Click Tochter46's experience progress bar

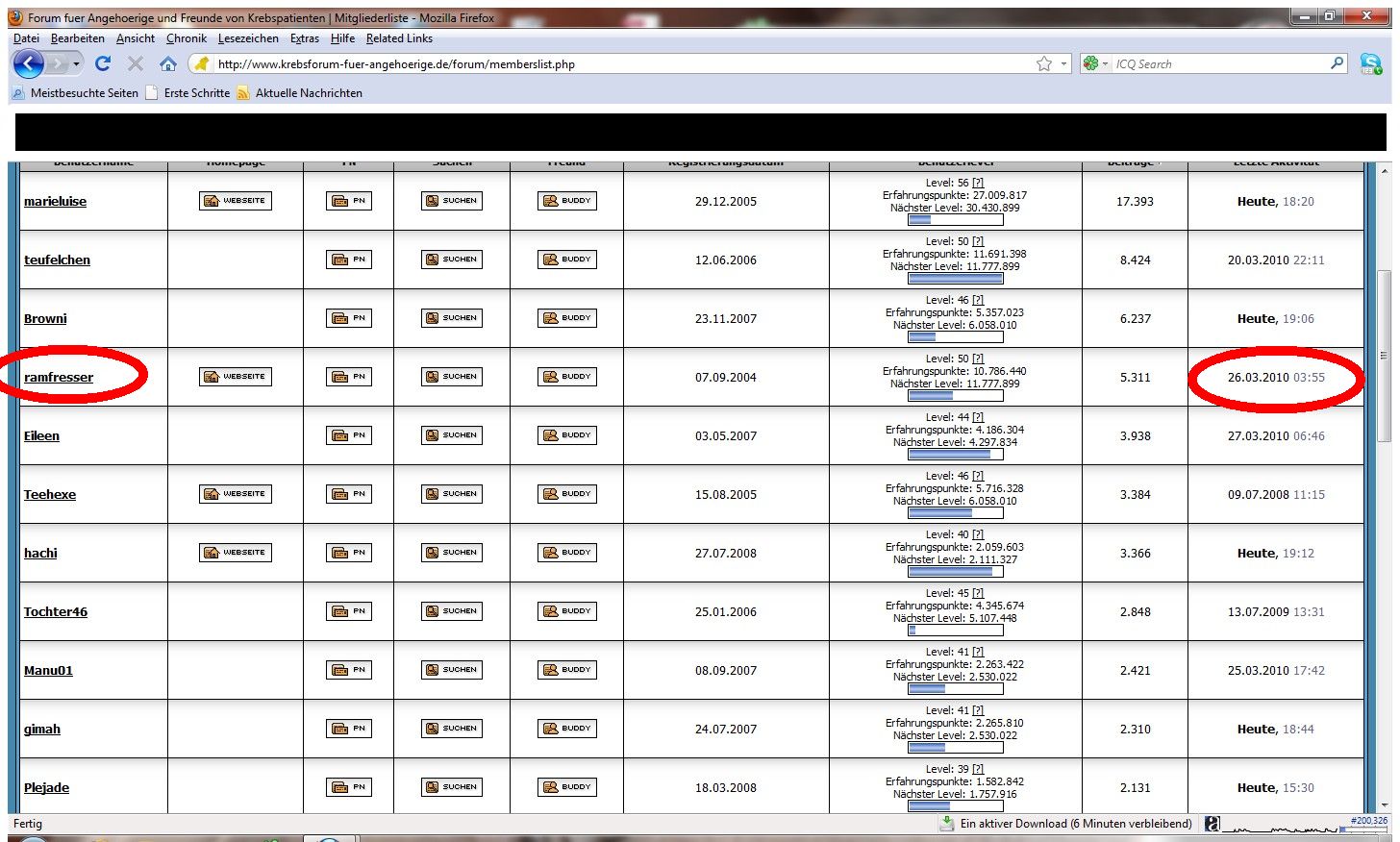956,631
